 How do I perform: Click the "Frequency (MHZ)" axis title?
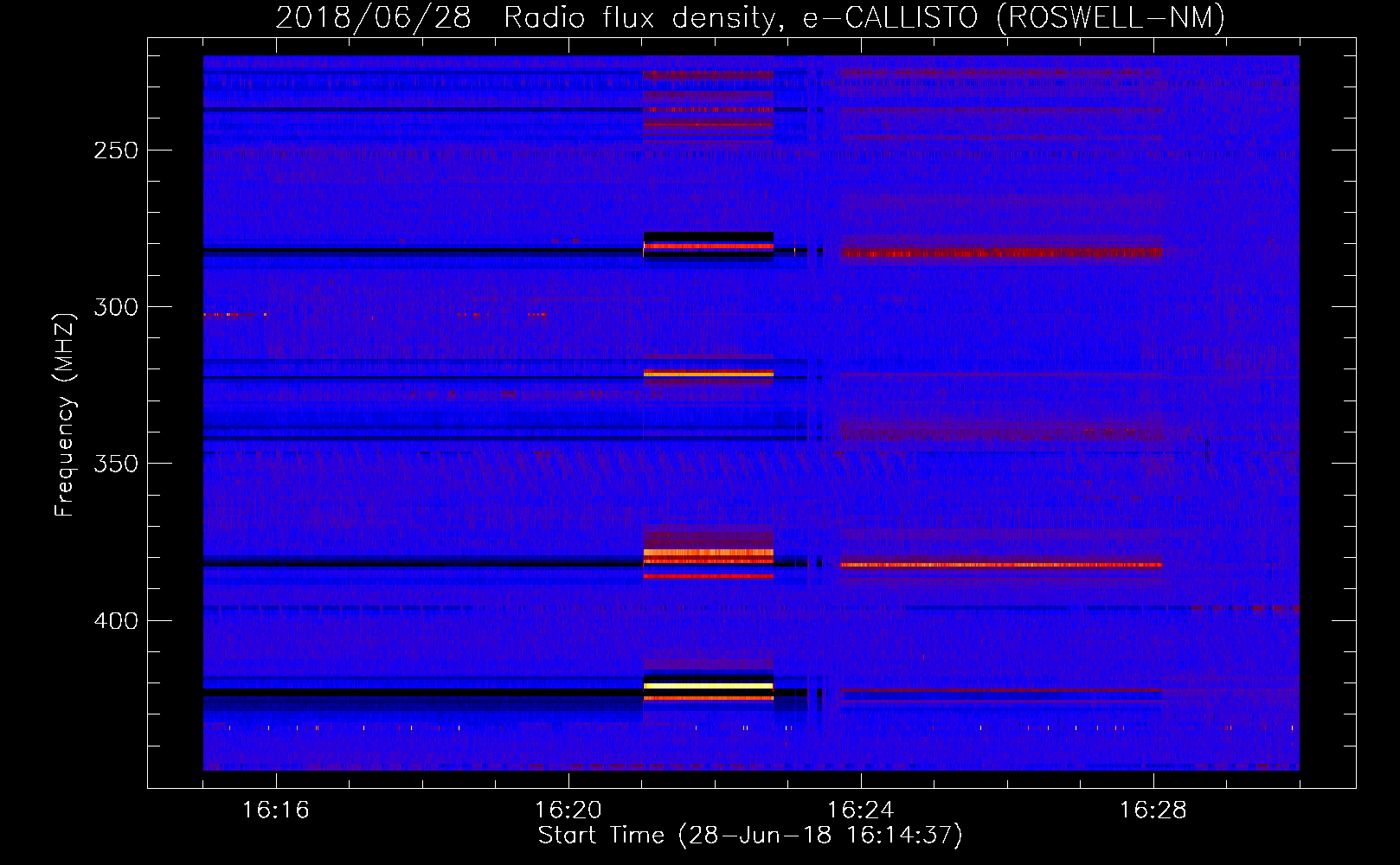point(65,414)
